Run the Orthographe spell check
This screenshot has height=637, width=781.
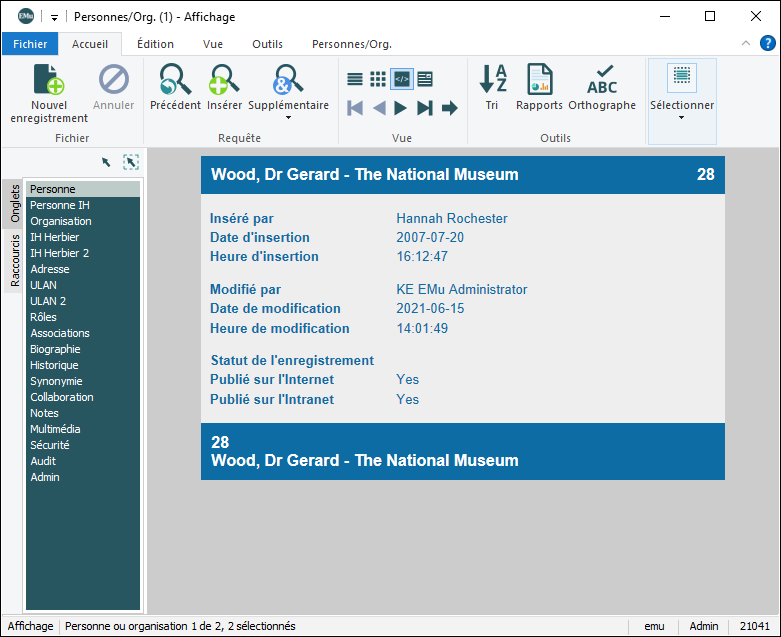pyautogui.click(x=602, y=80)
